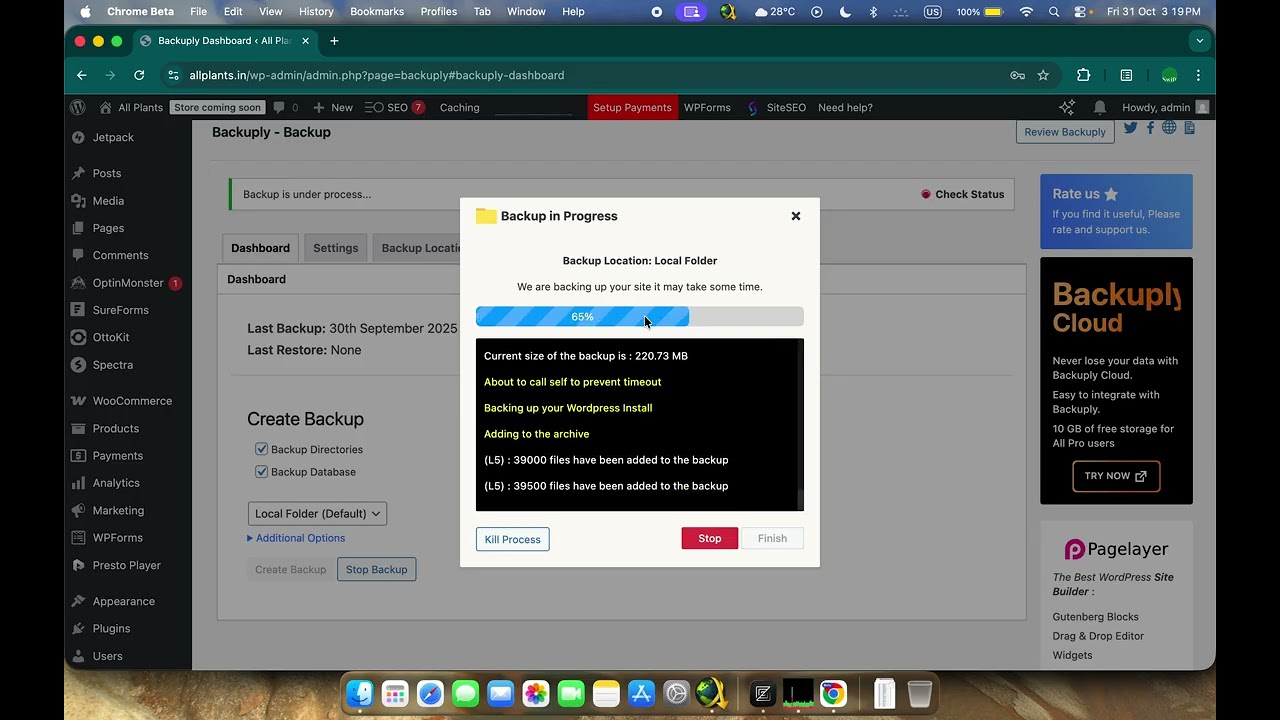Image resolution: width=1280 pixels, height=720 pixels.
Task: Click the Rate us banner
Action: (1116, 211)
